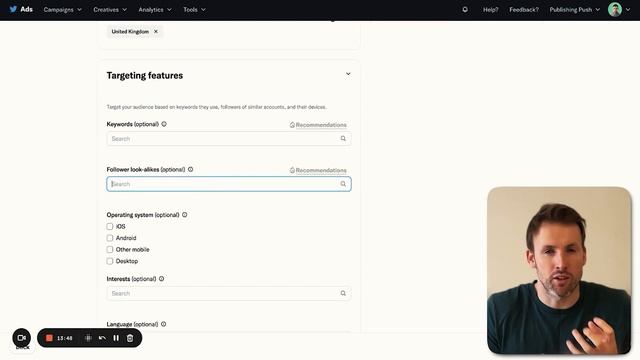This screenshot has height=360, width=640.
Task: Click the Twitter bird logo
Action: pos(13,9)
